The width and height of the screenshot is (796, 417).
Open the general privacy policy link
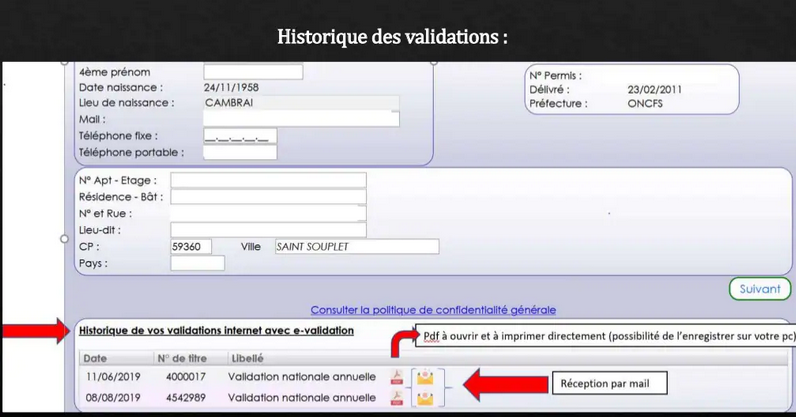click(433, 310)
